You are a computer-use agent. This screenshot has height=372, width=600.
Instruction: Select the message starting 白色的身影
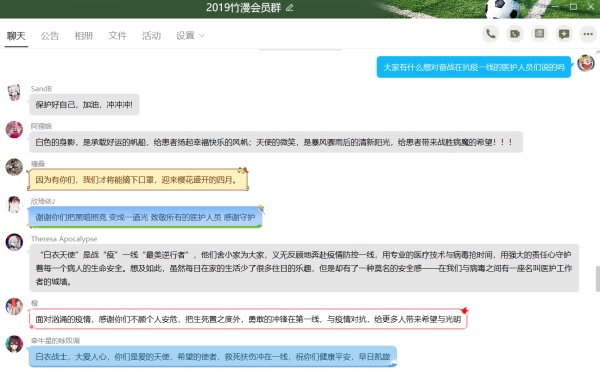pyautogui.click(x=276, y=142)
